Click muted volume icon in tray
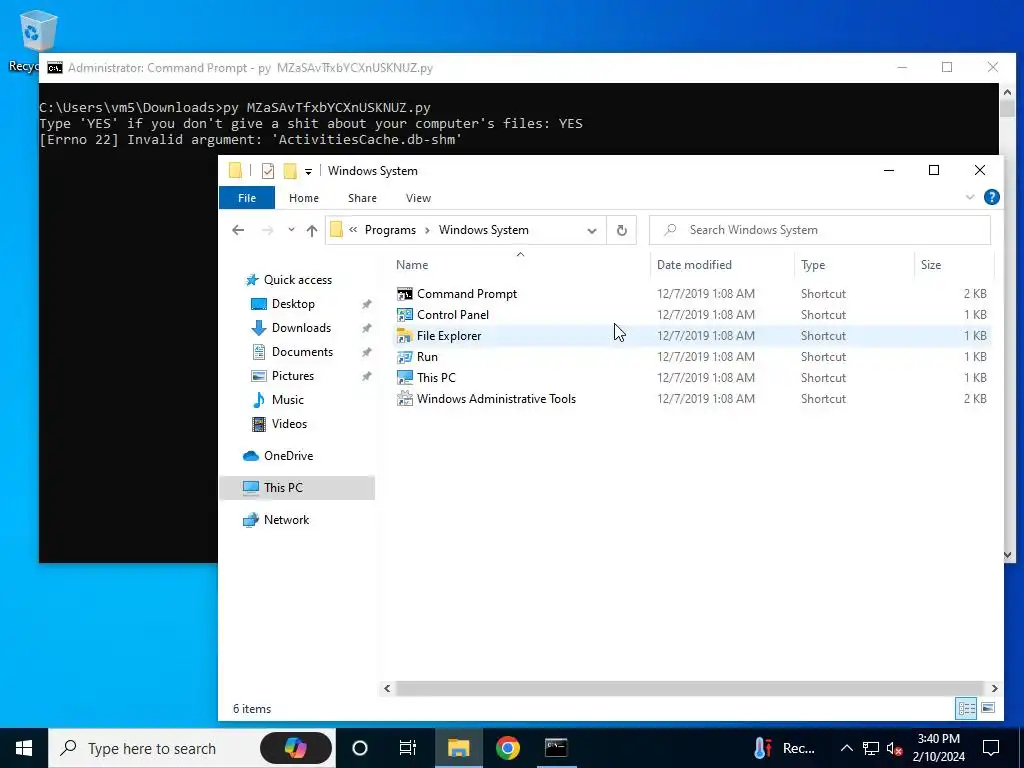Screen dimensions: 1024x768 895,748
